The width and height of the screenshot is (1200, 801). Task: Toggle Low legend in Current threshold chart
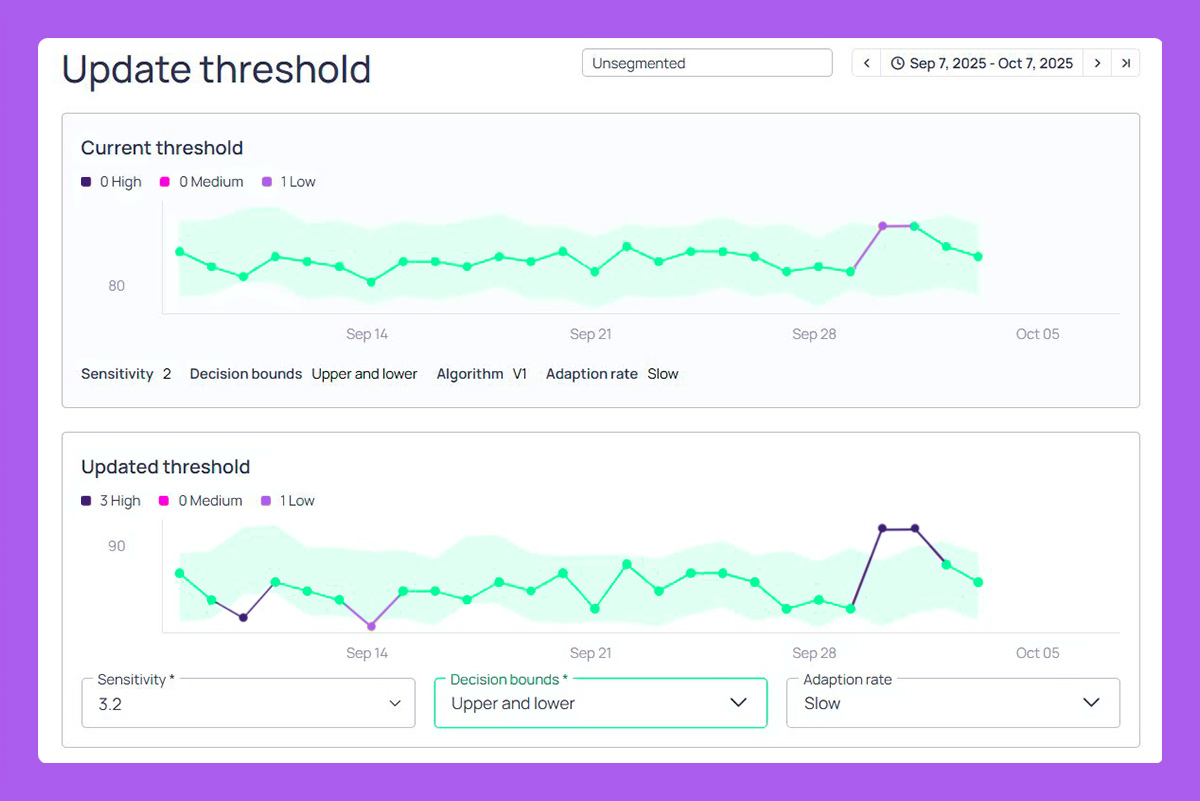point(289,182)
